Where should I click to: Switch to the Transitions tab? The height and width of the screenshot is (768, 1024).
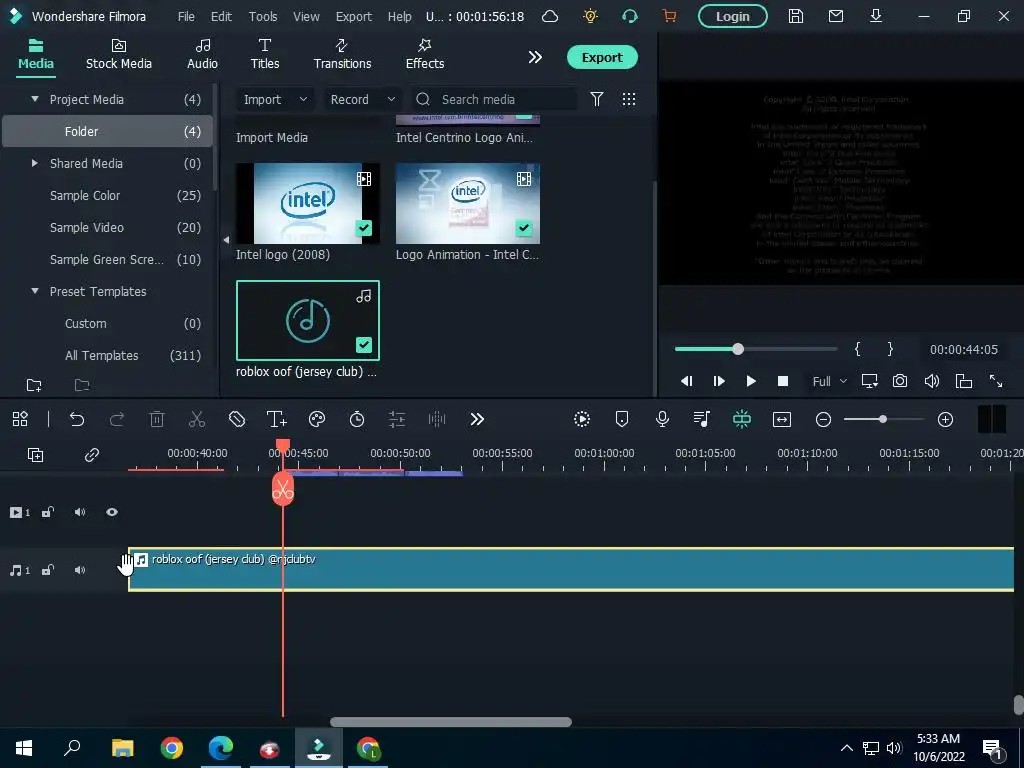[342, 54]
